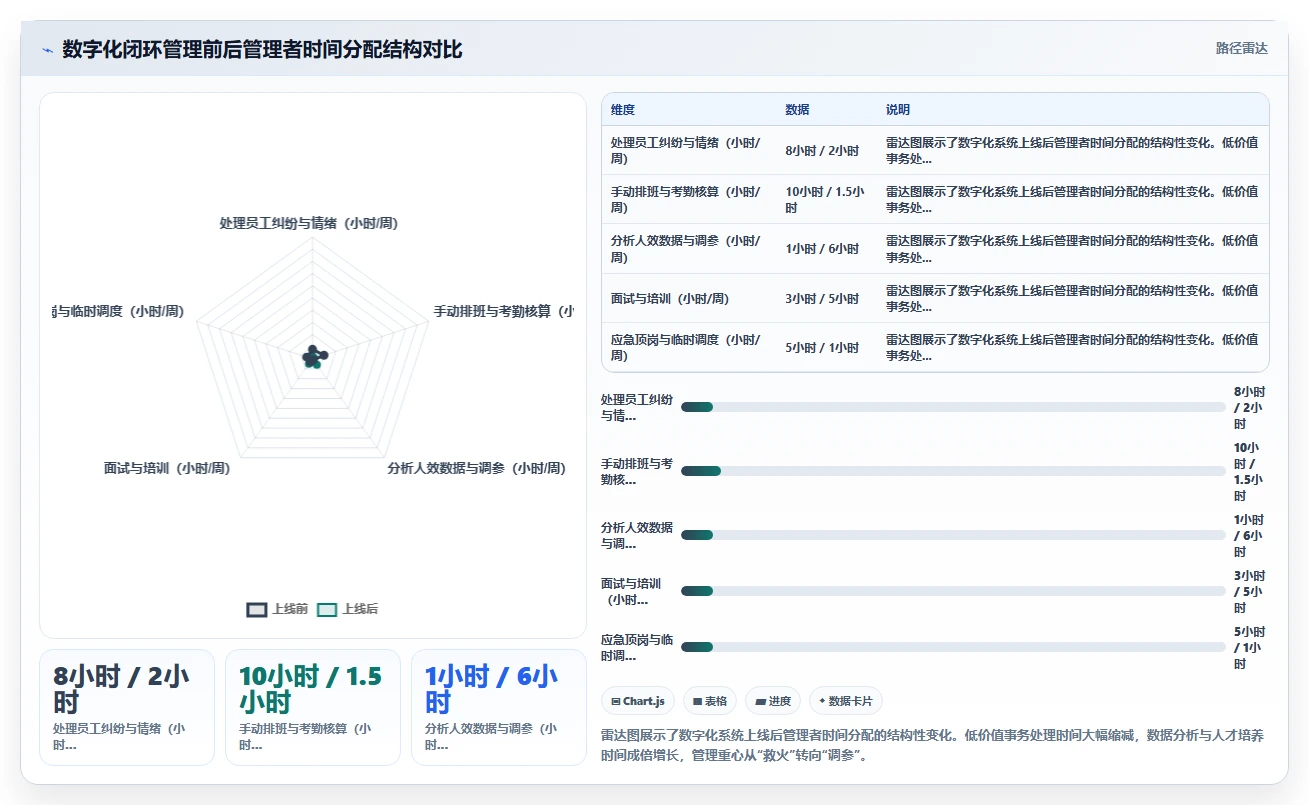Click progress bar for 应急顶岗与临时调
The height and width of the screenshot is (805, 1309).
(953, 647)
